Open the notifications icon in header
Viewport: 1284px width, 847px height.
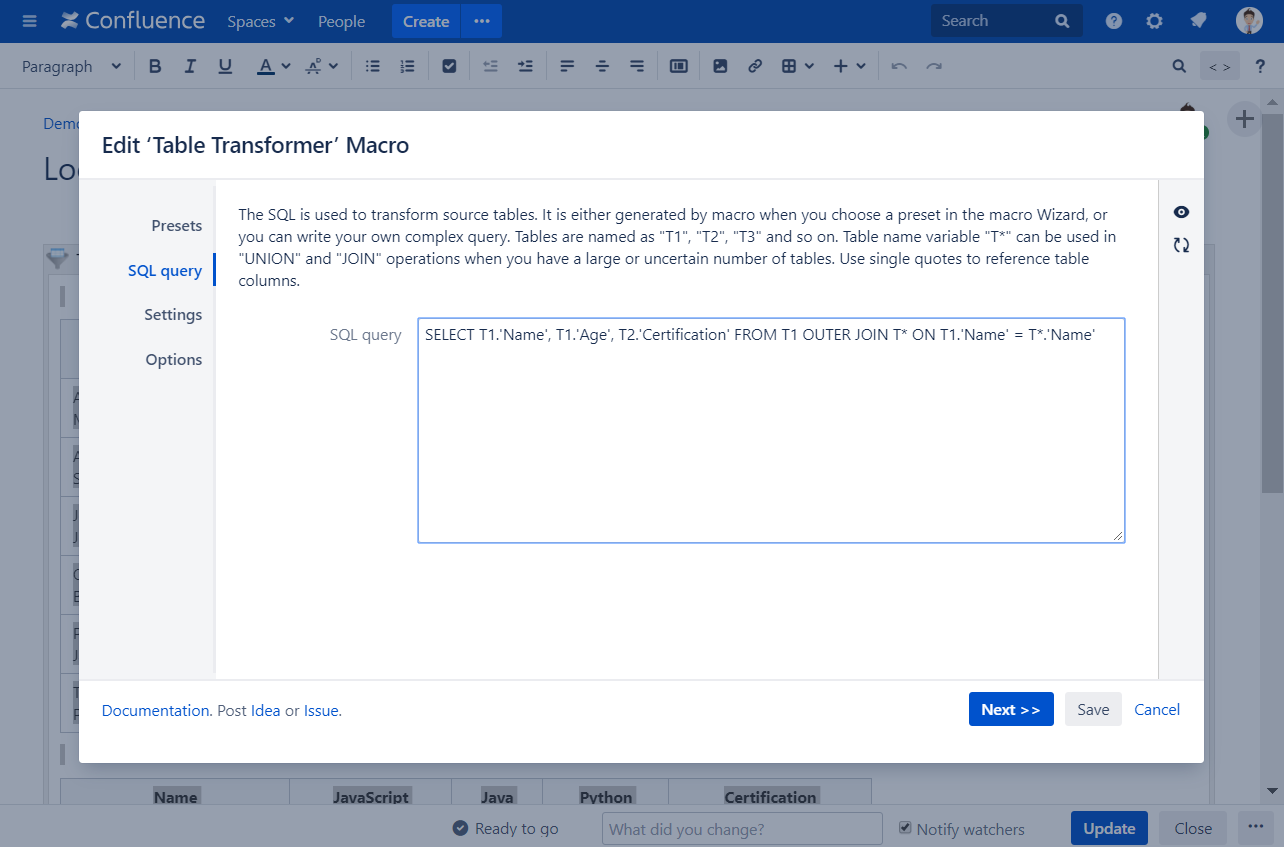1197,21
